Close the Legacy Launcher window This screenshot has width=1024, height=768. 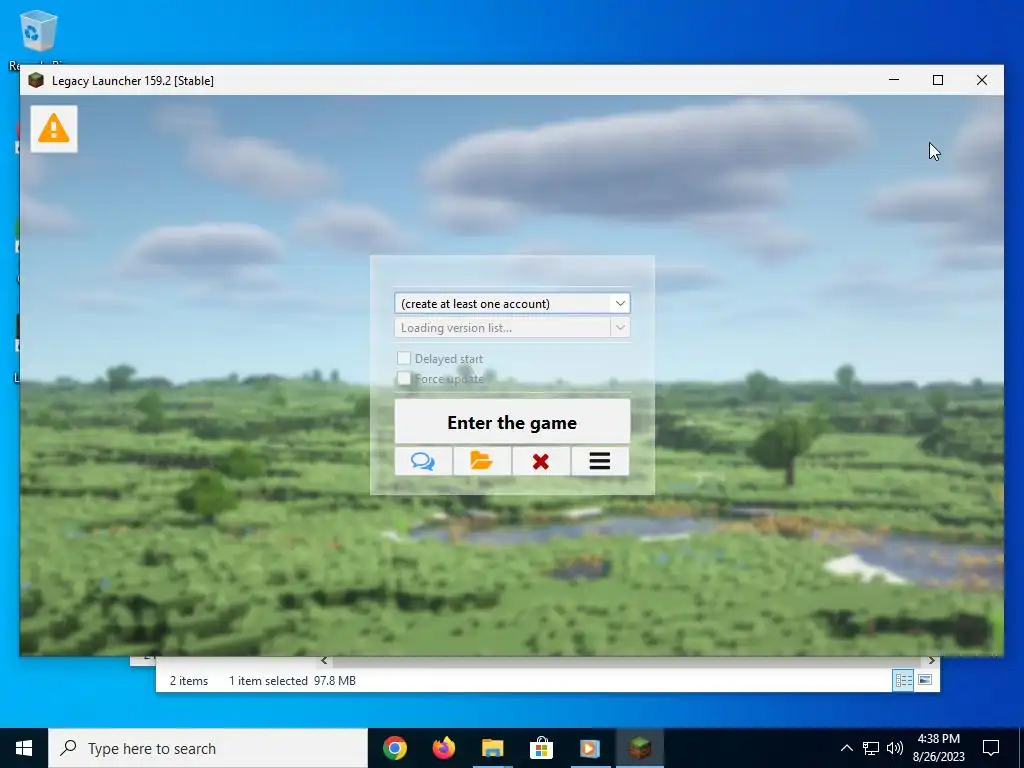(x=982, y=80)
